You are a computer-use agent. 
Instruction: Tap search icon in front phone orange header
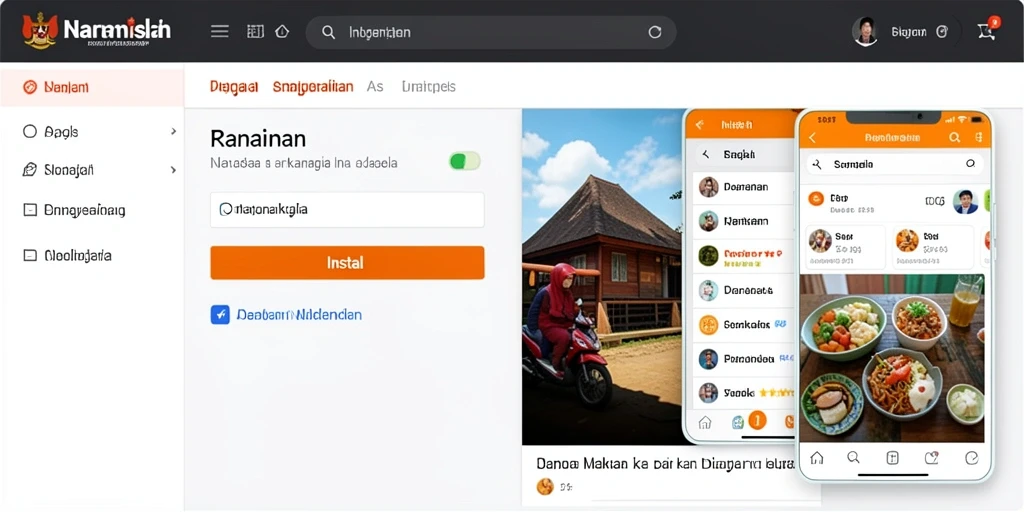[954, 137]
